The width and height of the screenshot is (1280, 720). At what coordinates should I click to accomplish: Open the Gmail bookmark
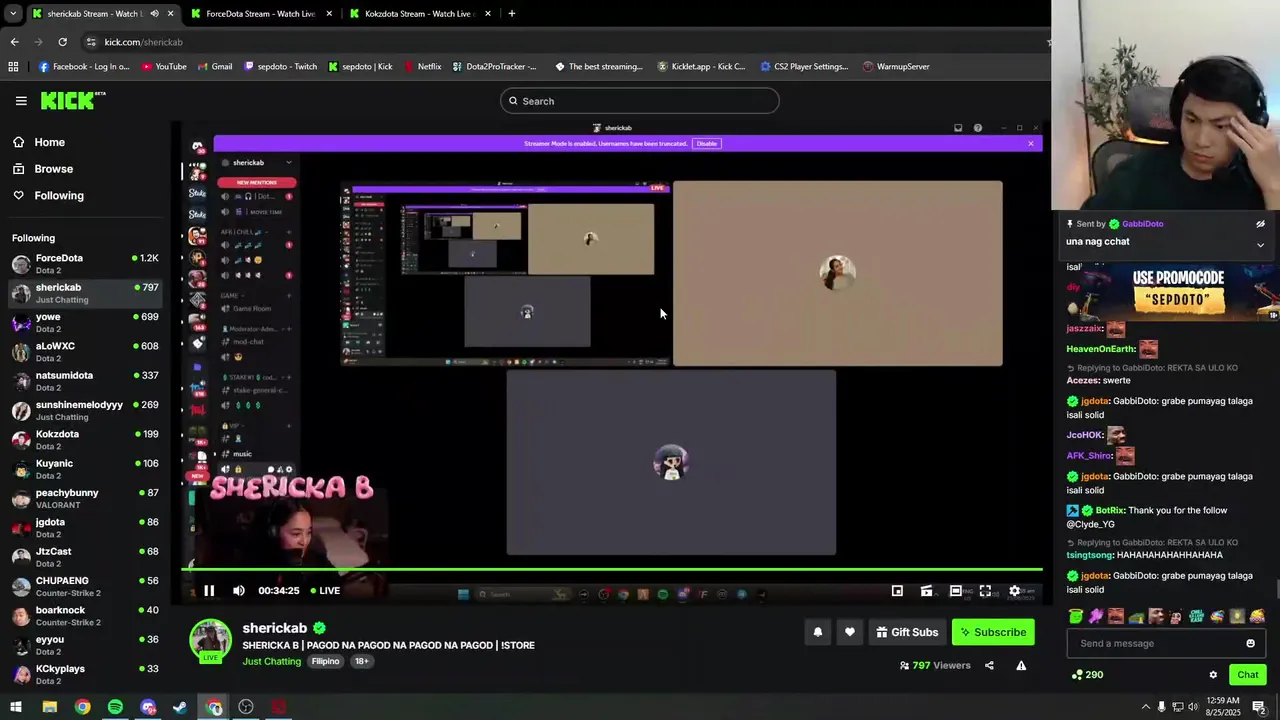(214, 67)
